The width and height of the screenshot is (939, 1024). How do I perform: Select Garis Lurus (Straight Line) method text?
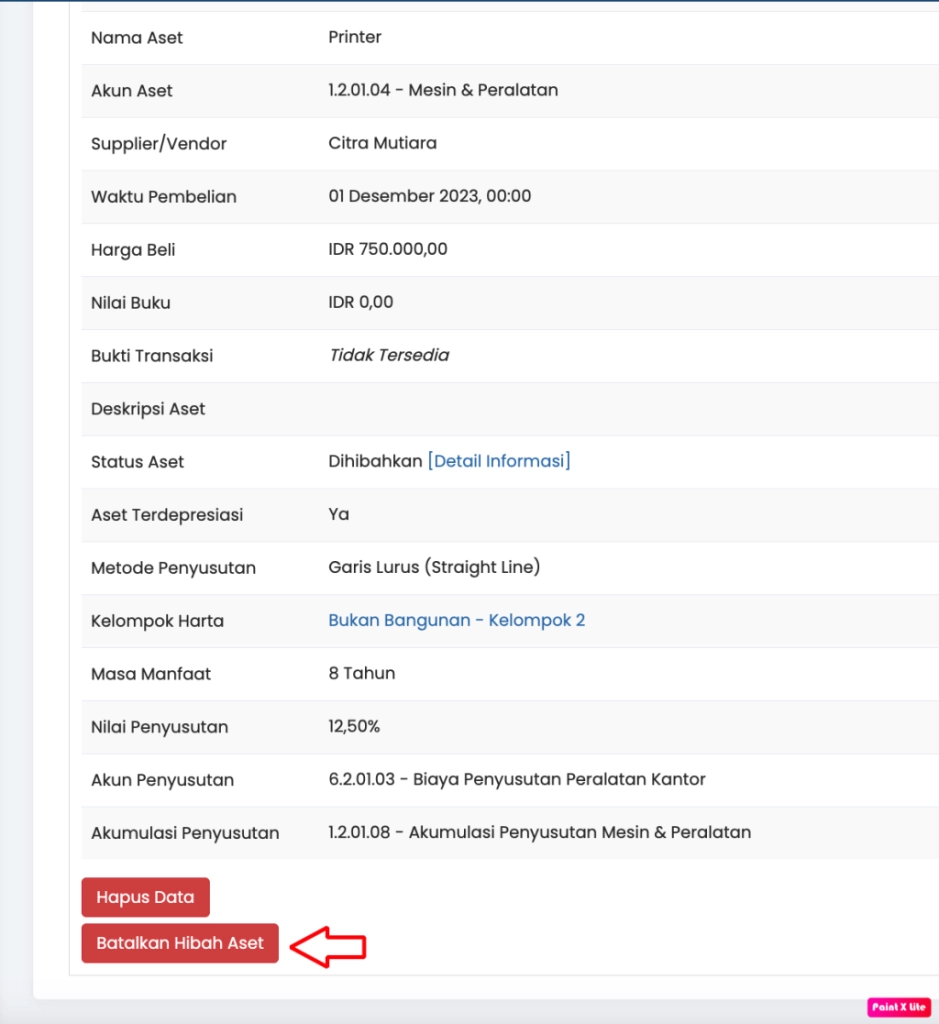pyautogui.click(x=434, y=567)
